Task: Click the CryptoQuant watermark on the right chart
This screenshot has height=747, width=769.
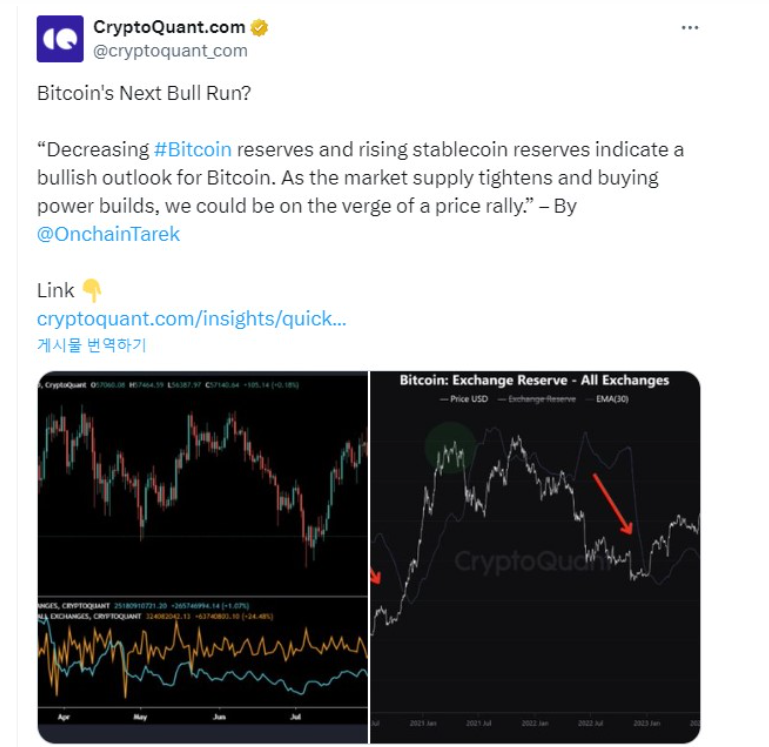Action: coord(534,562)
